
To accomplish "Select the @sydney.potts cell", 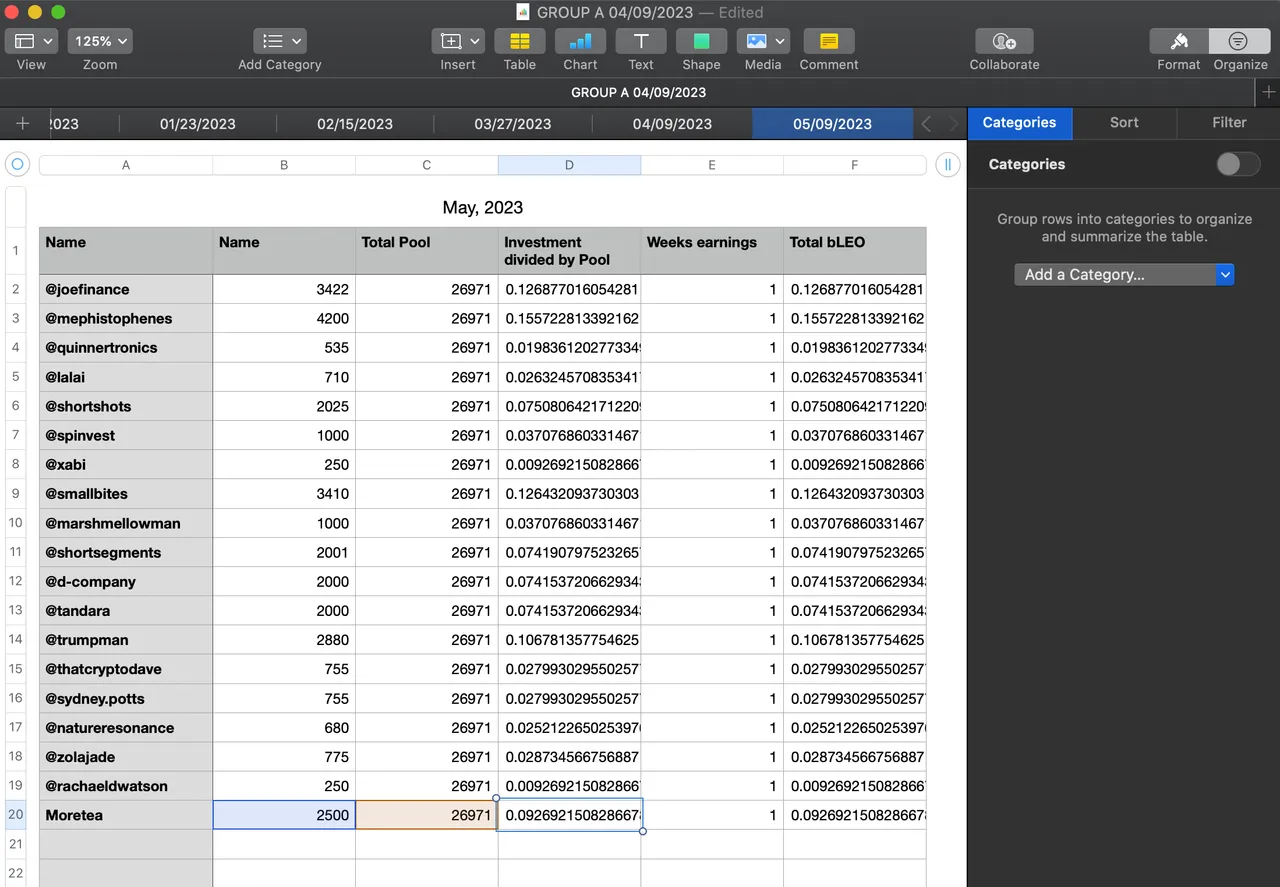I will pos(126,698).
